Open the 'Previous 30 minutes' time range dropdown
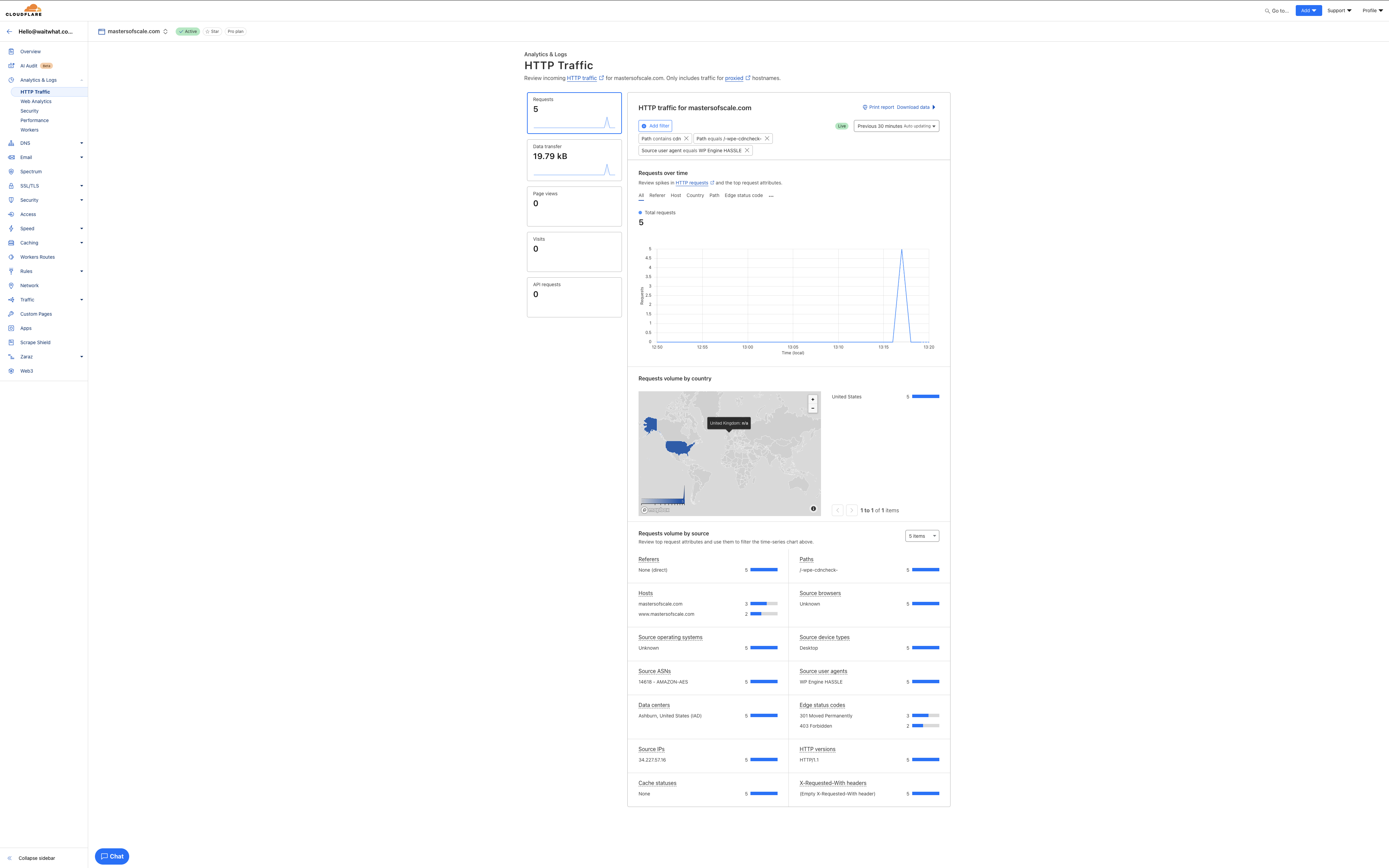 tap(896, 126)
